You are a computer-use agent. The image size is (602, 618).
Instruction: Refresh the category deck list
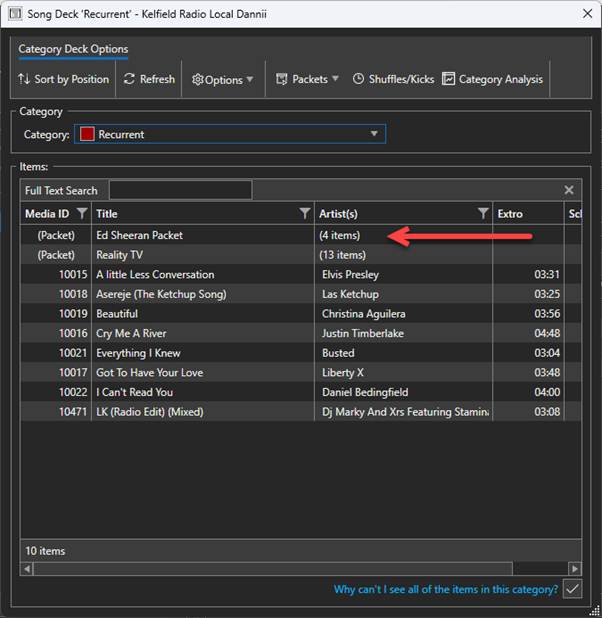(149, 79)
